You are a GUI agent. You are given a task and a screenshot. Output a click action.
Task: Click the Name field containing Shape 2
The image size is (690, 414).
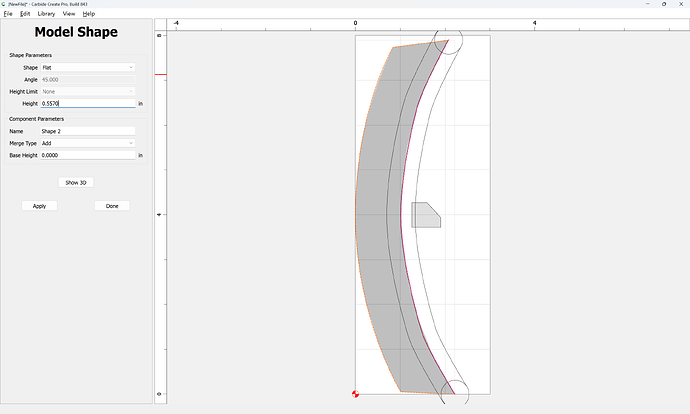coord(88,131)
